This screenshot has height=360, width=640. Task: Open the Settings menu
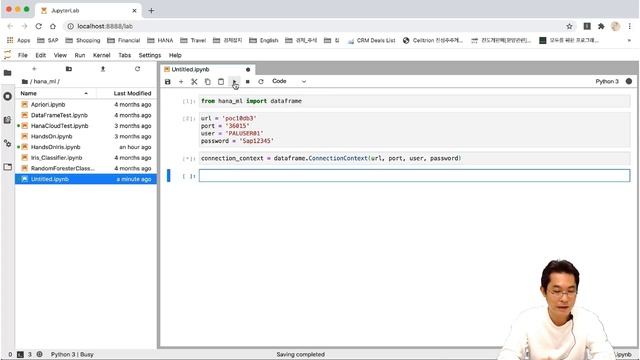(x=150, y=55)
